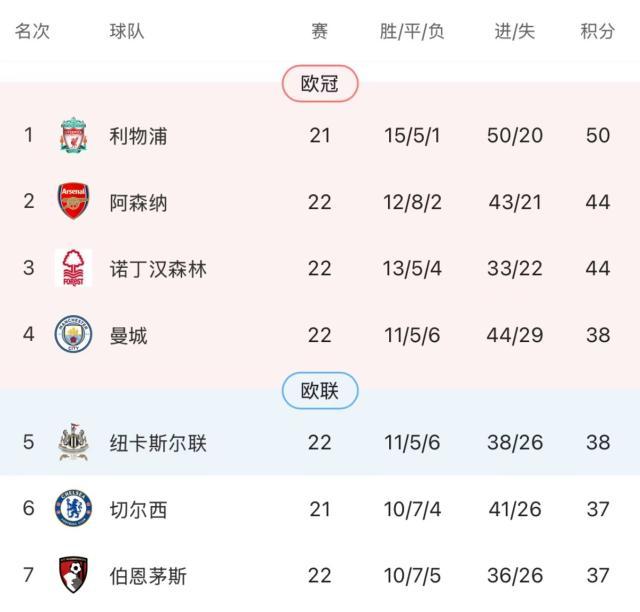Open team 利物浦
Viewport: 640px width, 612px height.
coord(138,136)
